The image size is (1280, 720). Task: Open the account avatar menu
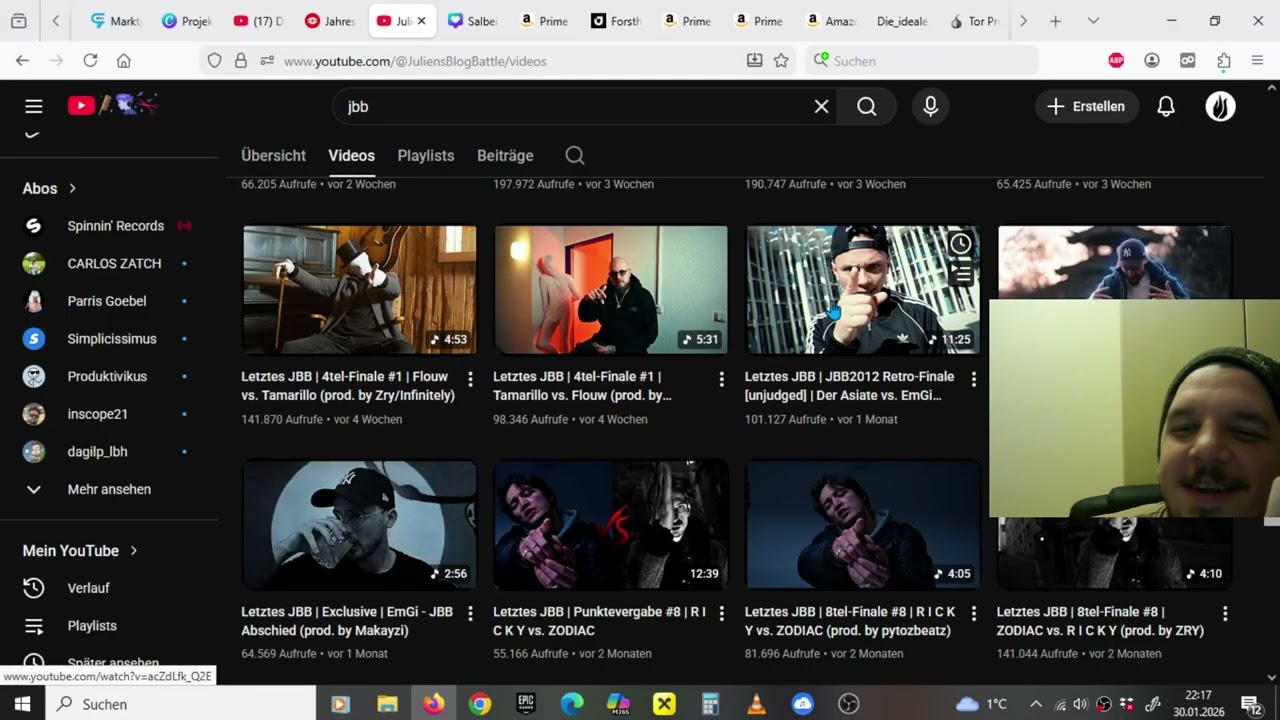point(1220,106)
